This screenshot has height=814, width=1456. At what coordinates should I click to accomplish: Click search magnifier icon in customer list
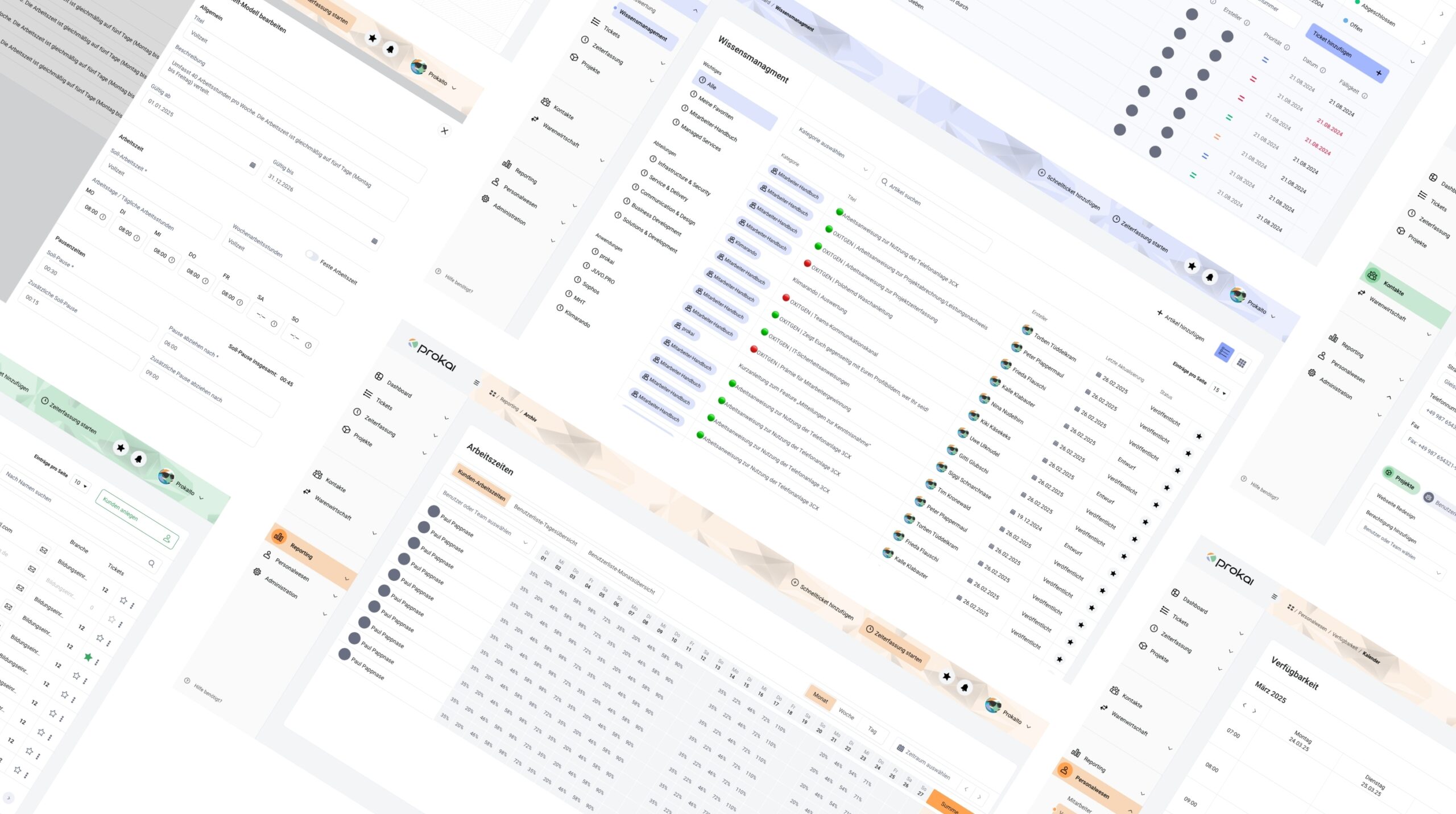151,563
